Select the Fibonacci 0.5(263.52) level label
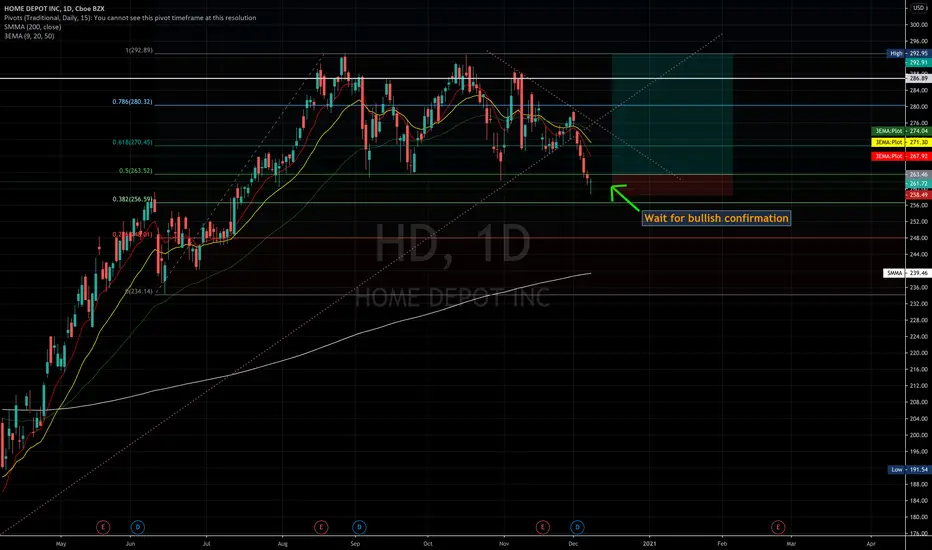 [x=136, y=171]
